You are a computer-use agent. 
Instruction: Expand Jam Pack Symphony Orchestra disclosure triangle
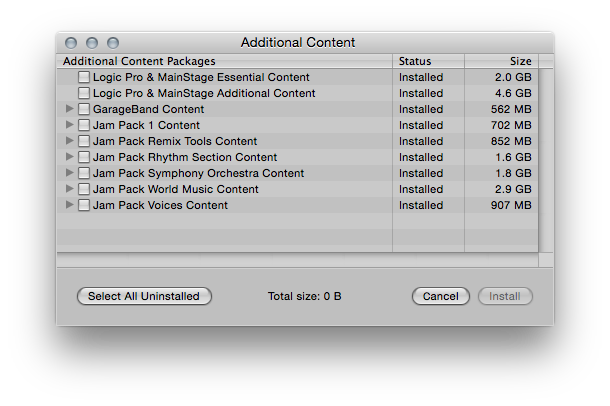click(x=69, y=173)
